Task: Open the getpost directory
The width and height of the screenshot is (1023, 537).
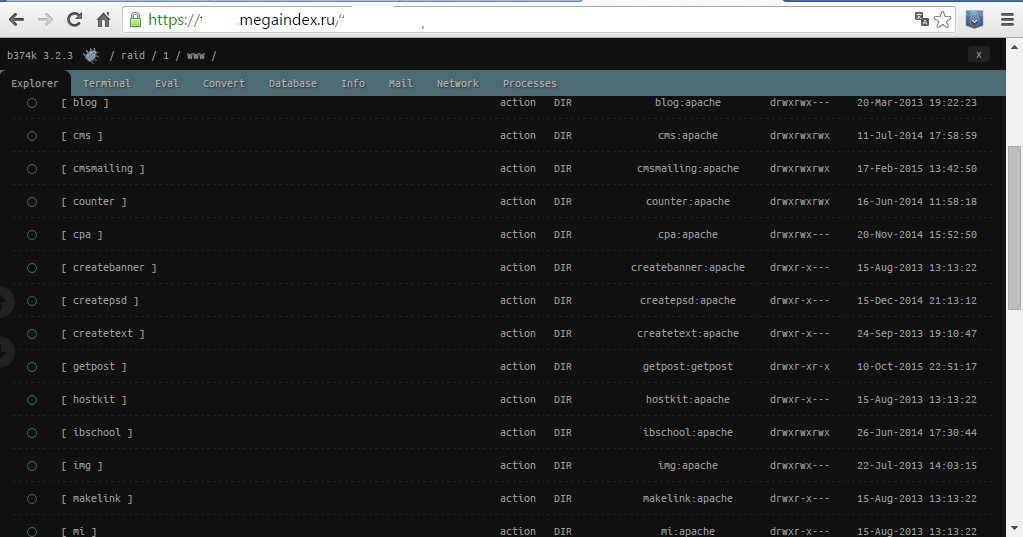Action: click(94, 367)
